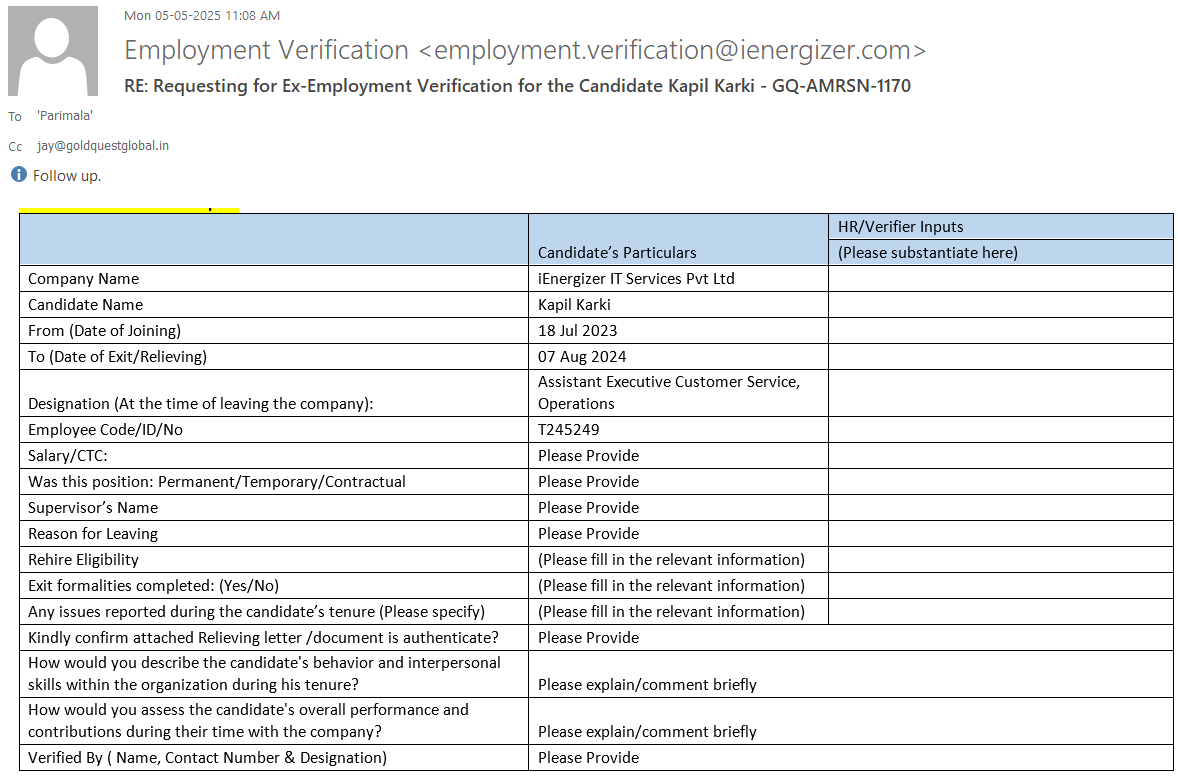Click empty HR input cell for Company Name
This screenshot has width=1178, height=781.
pyautogui.click(x=1000, y=279)
